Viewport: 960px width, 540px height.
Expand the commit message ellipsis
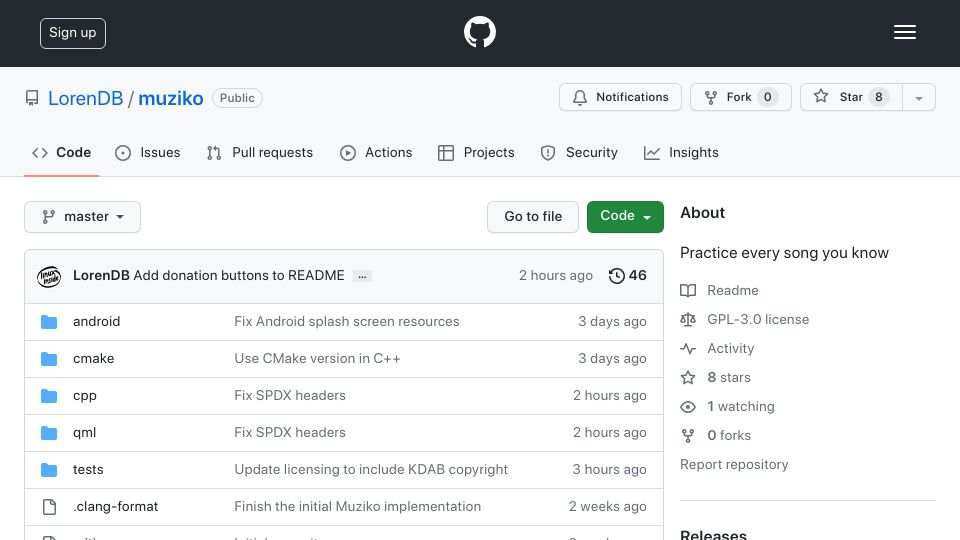click(x=362, y=276)
